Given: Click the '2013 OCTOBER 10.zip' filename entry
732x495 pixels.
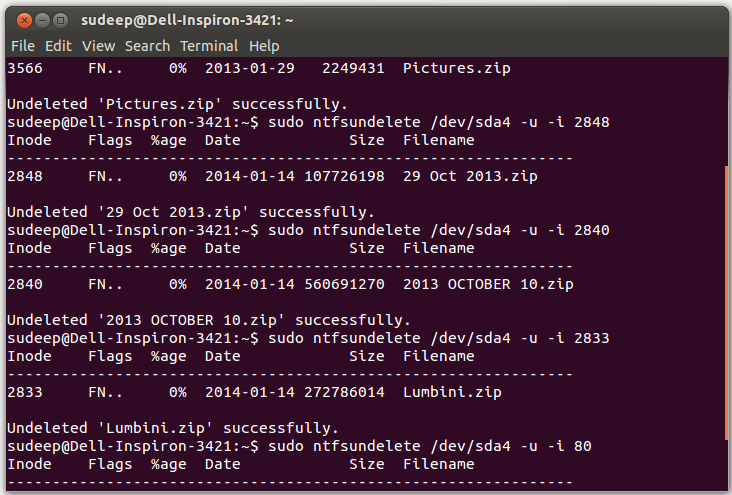Looking at the screenshot, I should pyautogui.click(x=488, y=284).
